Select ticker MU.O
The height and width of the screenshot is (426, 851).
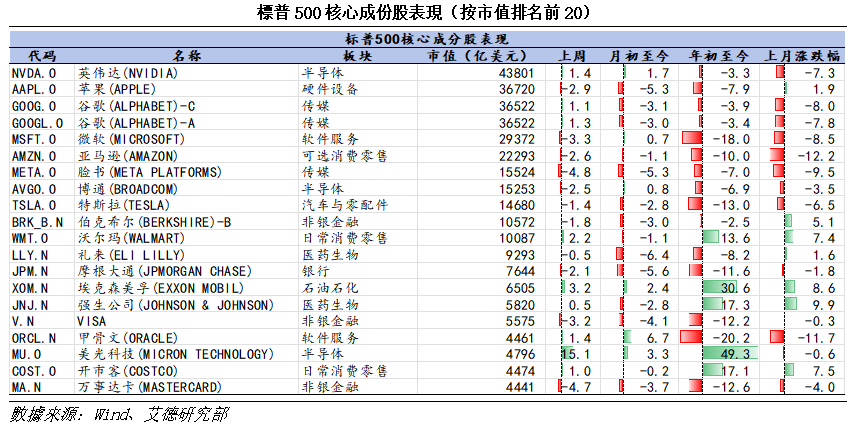tap(26, 354)
